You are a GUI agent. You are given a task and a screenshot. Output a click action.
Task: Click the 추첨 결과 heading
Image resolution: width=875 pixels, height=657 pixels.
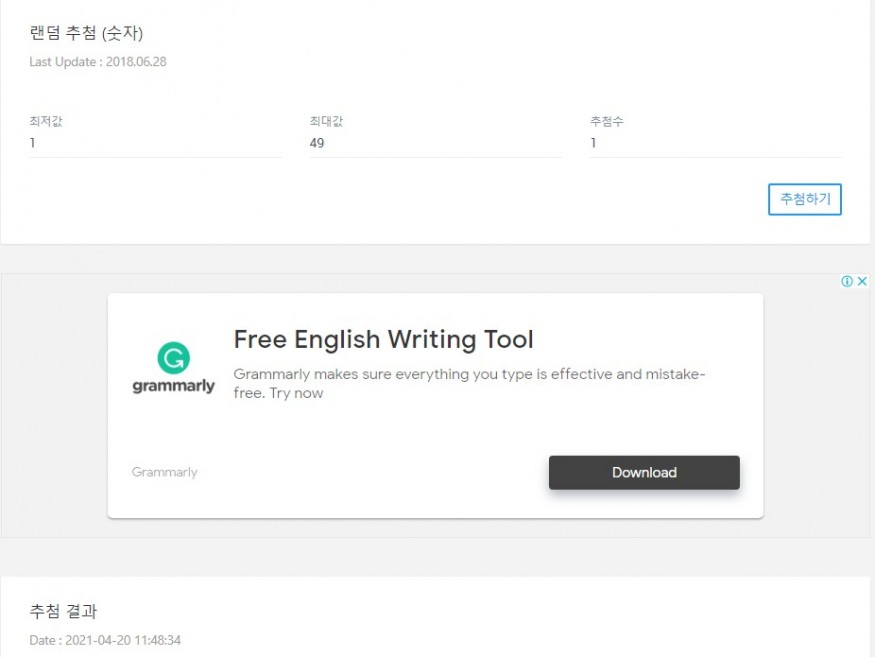[x=63, y=611]
